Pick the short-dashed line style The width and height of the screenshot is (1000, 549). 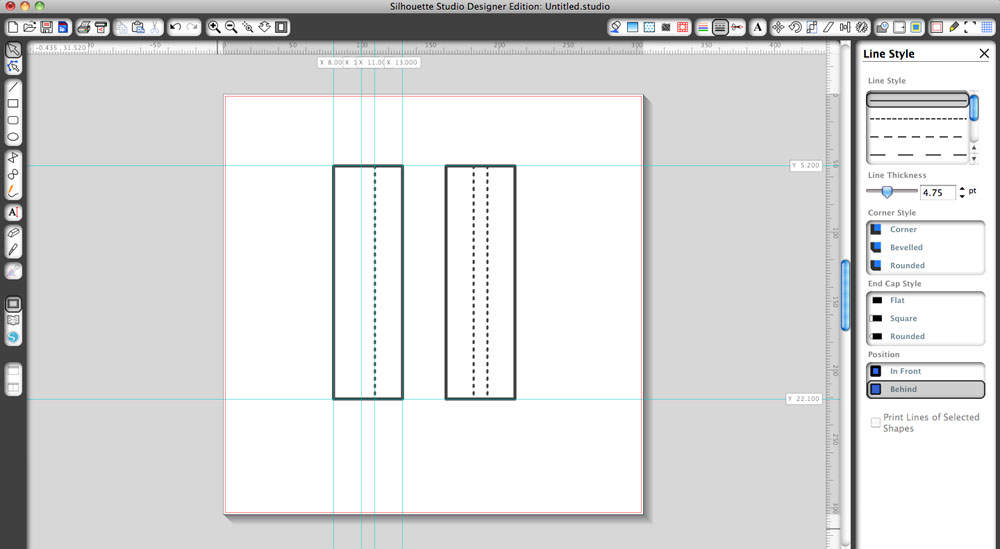916,118
